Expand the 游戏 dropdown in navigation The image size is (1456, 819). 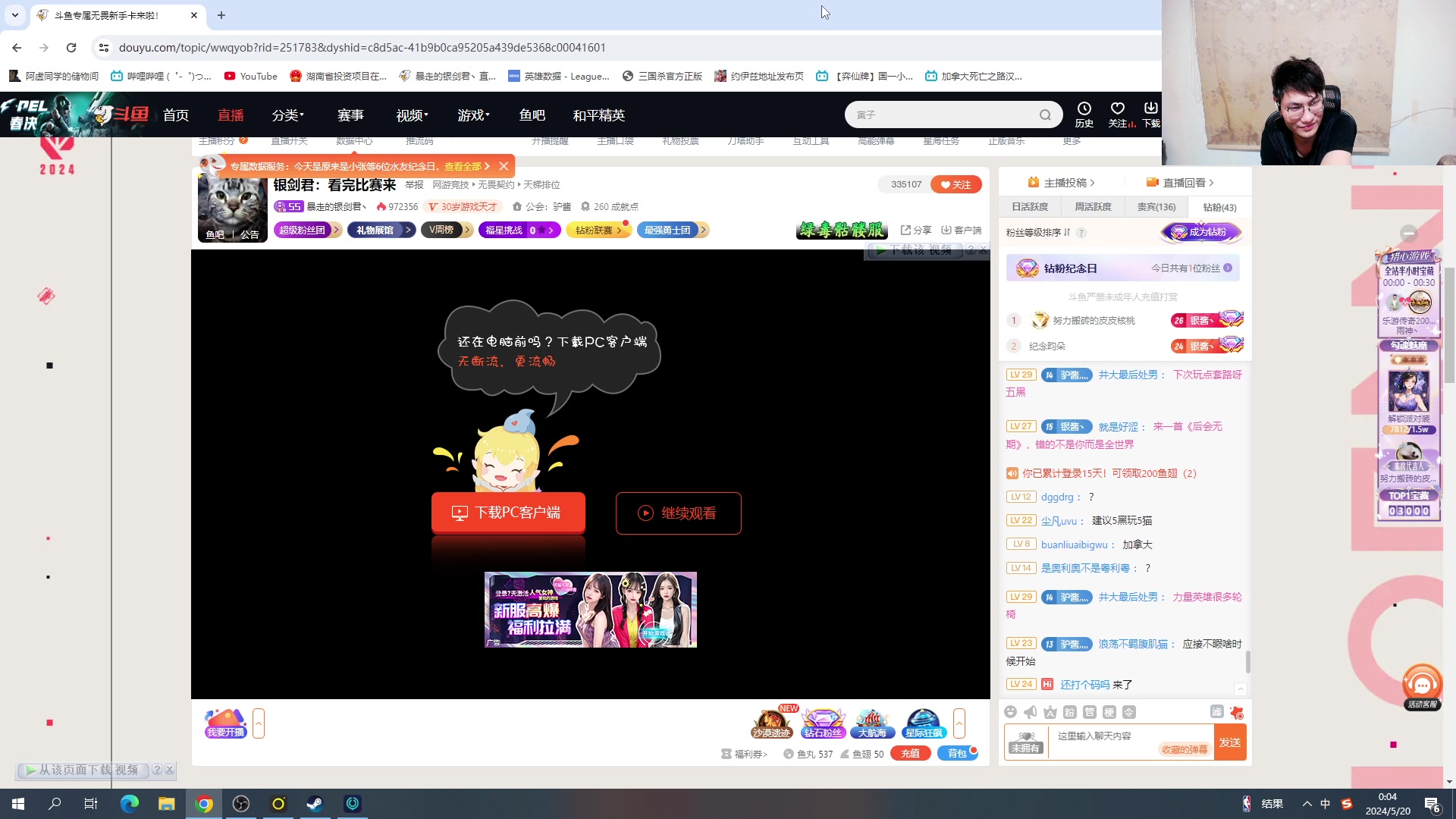point(473,115)
